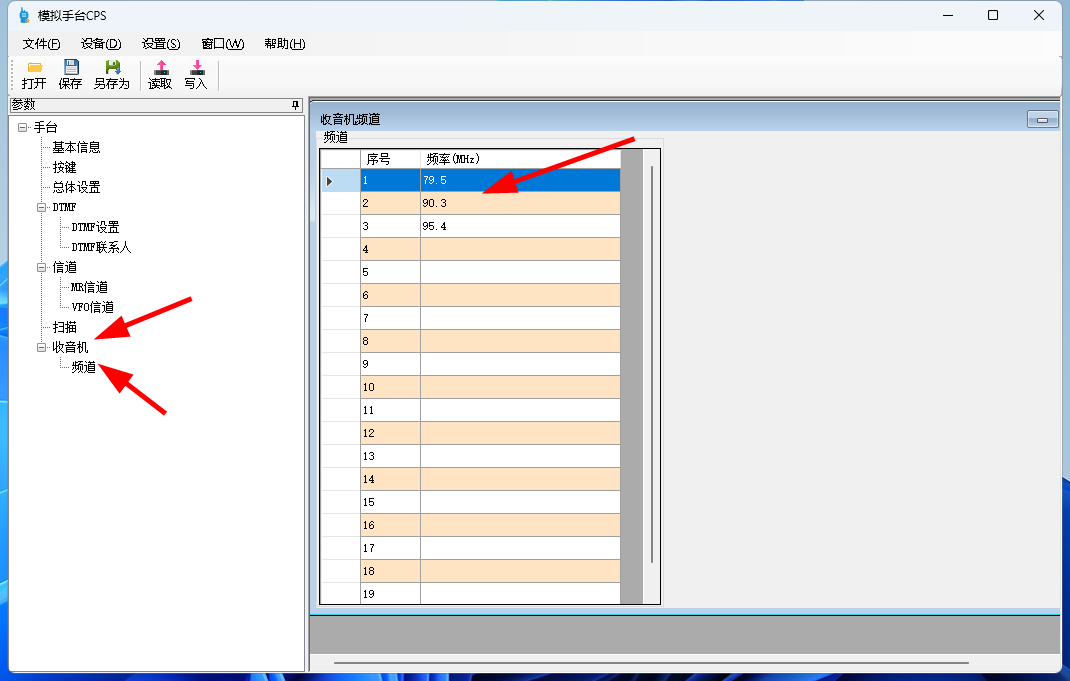The image size is (1070, 681).
Task: Toggle the pin icon on the 参数 panel
Action: (x=295, y=105)
